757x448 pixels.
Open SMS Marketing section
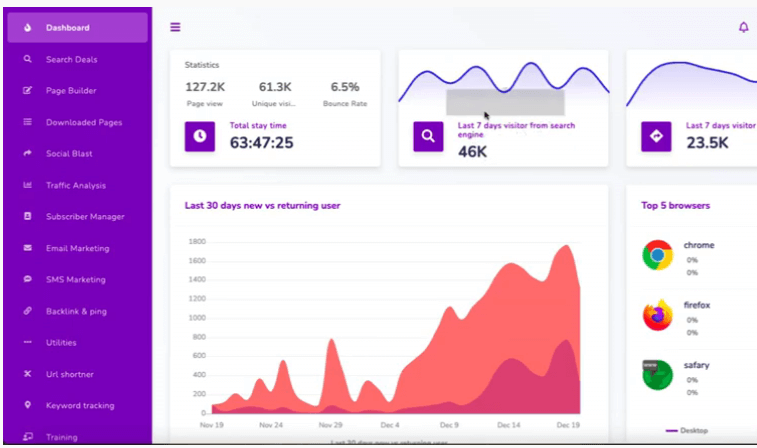coord(78,280)
